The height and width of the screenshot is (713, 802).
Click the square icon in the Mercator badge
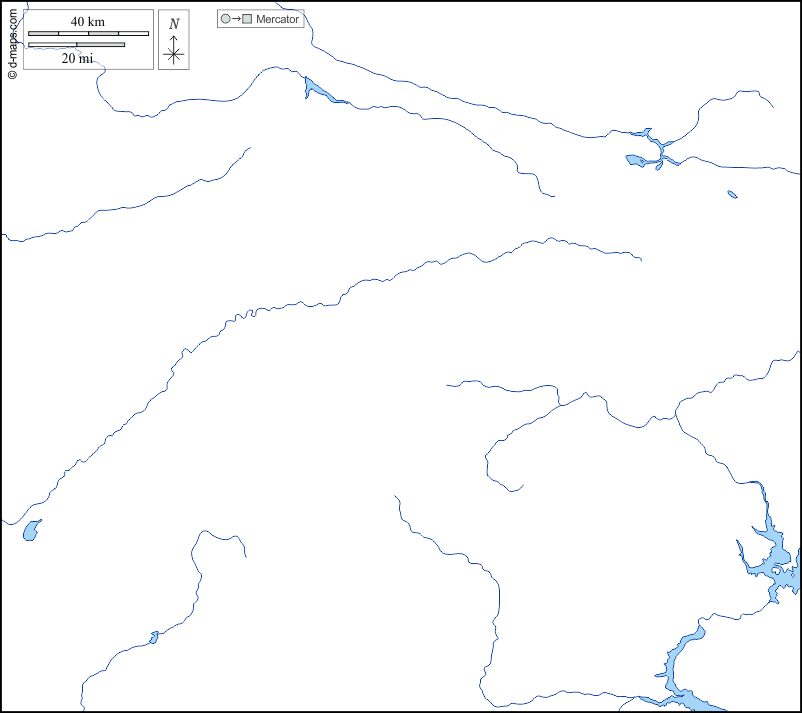[247, 19]
